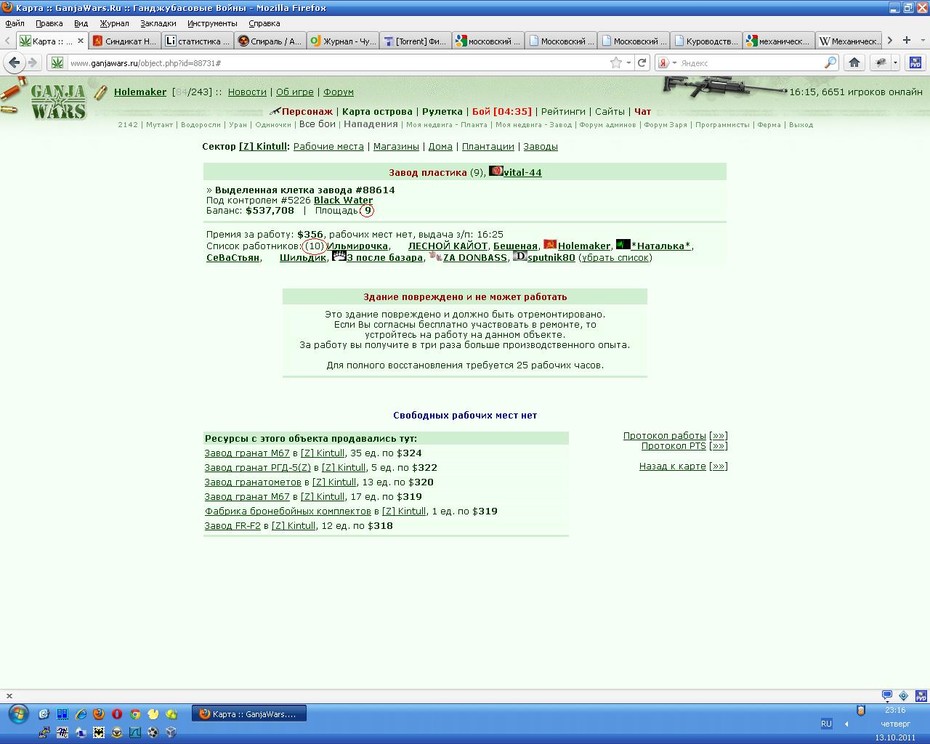Open worker sputnik80 profile

pos(551,257)
